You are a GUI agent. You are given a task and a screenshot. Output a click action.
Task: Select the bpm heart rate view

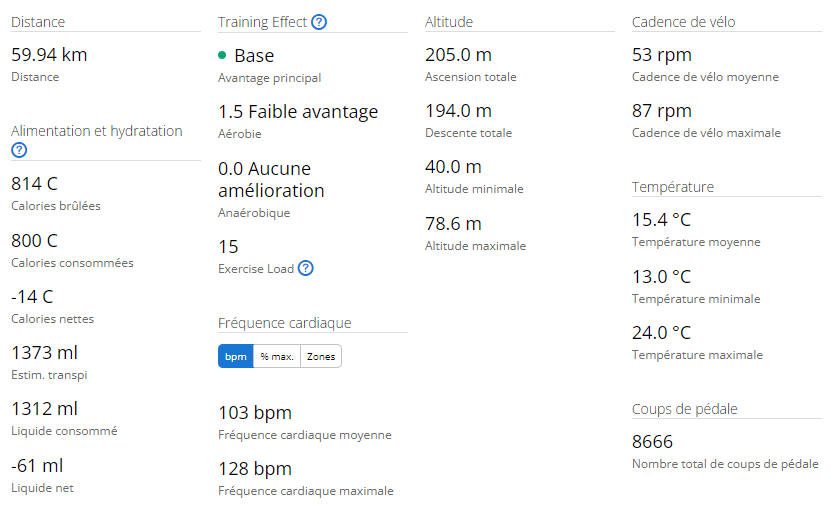236,357
